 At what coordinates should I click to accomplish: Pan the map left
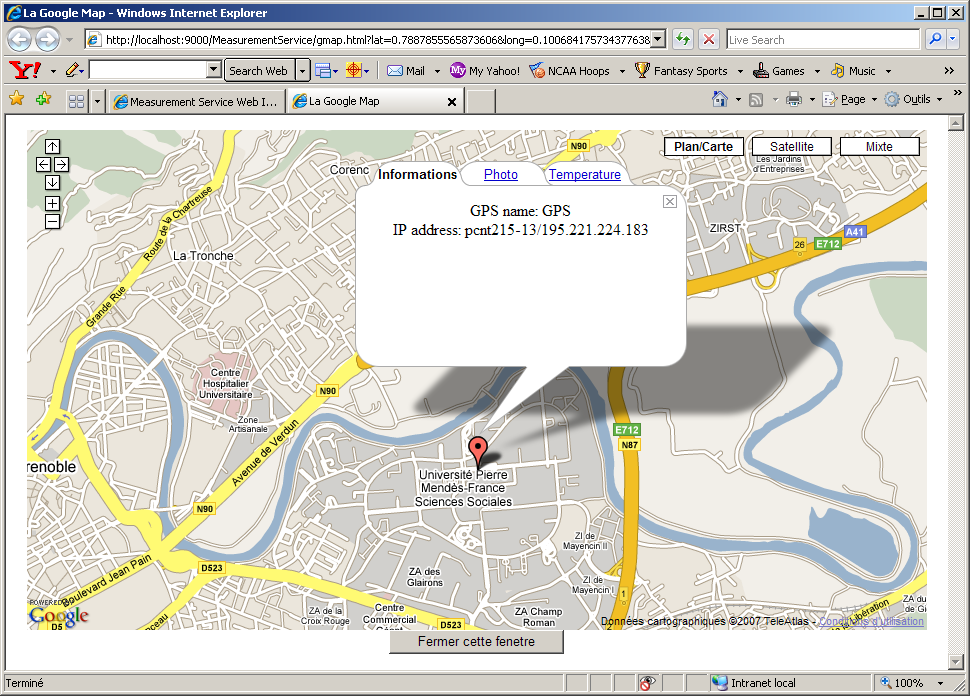[x=43, y=165]
